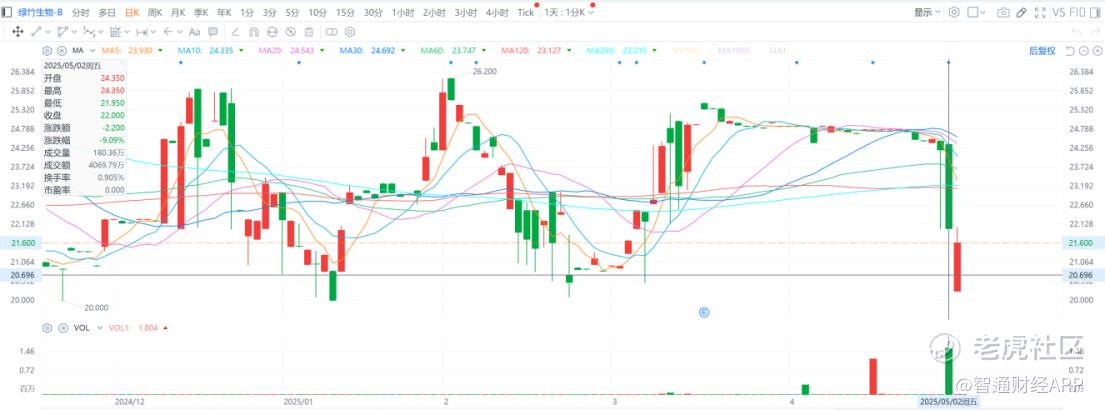The image size is (1105, 411).
Task: Click the MA30 value 24.692
Action: (383, 51)
